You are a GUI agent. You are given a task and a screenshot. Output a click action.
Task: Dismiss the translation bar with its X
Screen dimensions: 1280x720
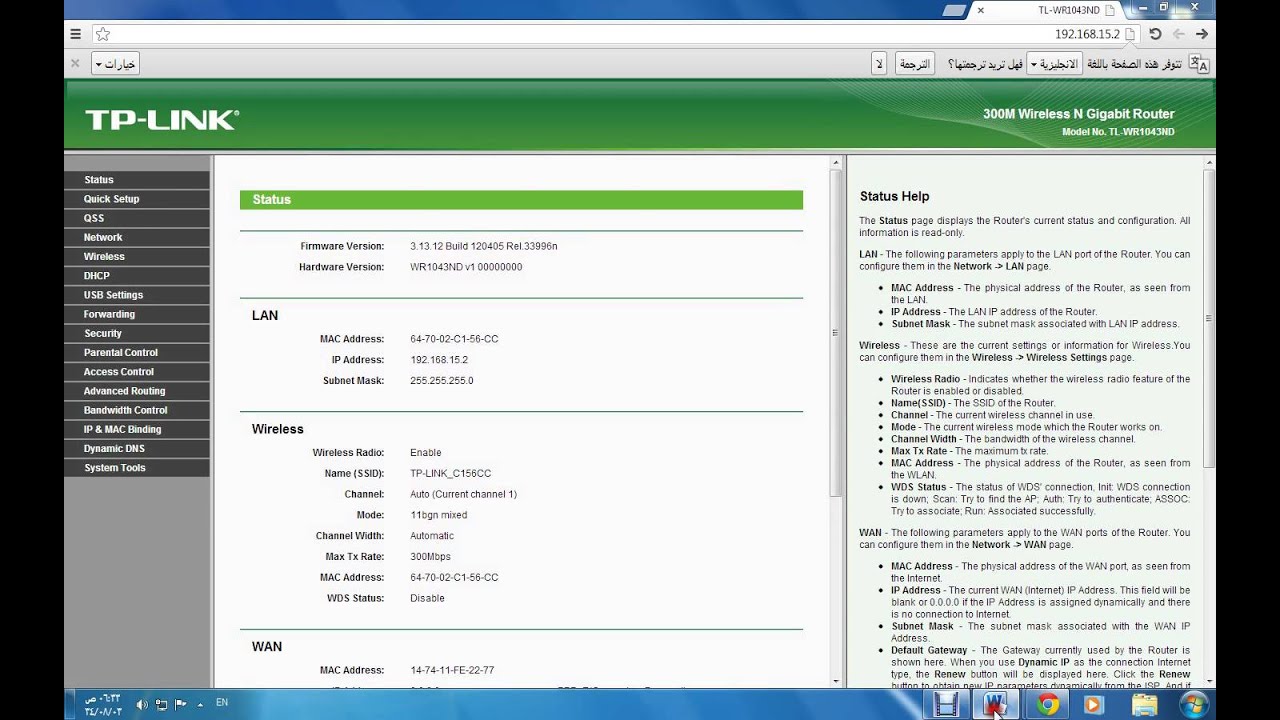pos(75,63)
